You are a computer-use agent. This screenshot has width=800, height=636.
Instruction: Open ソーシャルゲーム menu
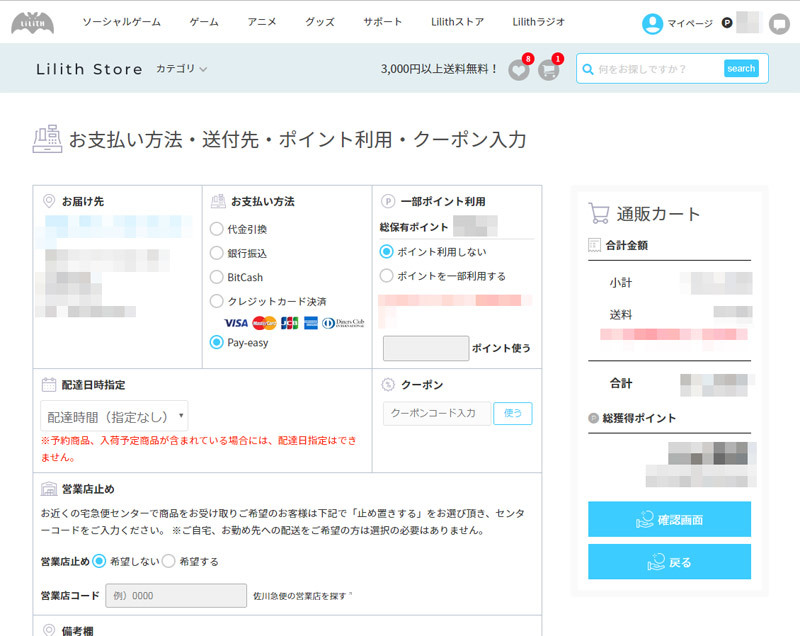point(121,22)
